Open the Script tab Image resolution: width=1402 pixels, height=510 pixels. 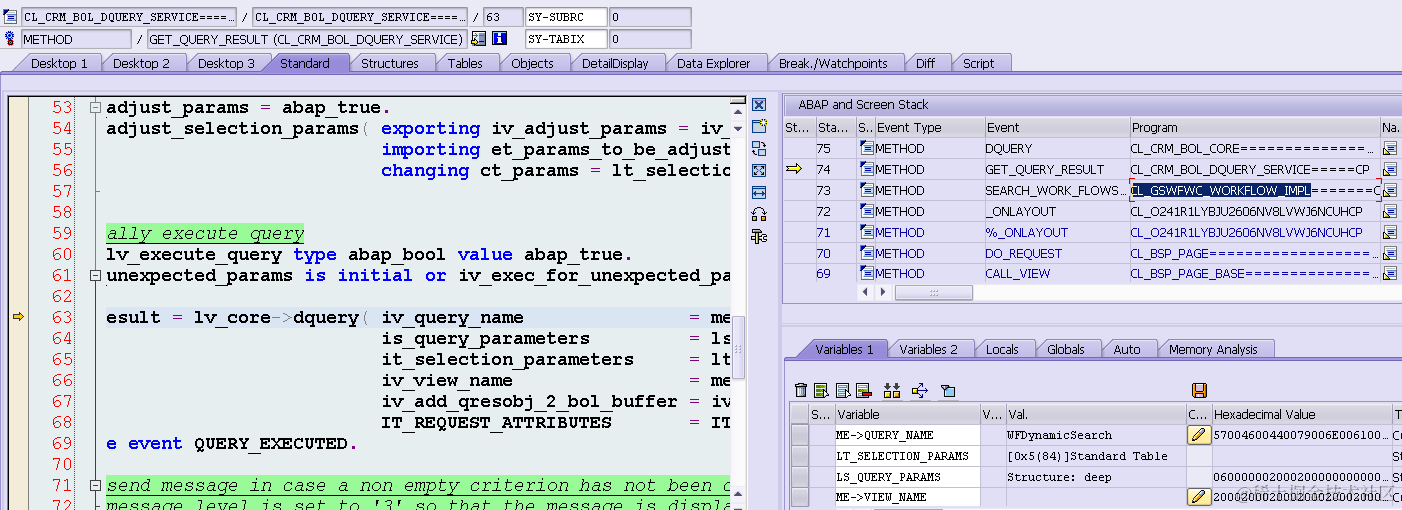click(978, 63)
